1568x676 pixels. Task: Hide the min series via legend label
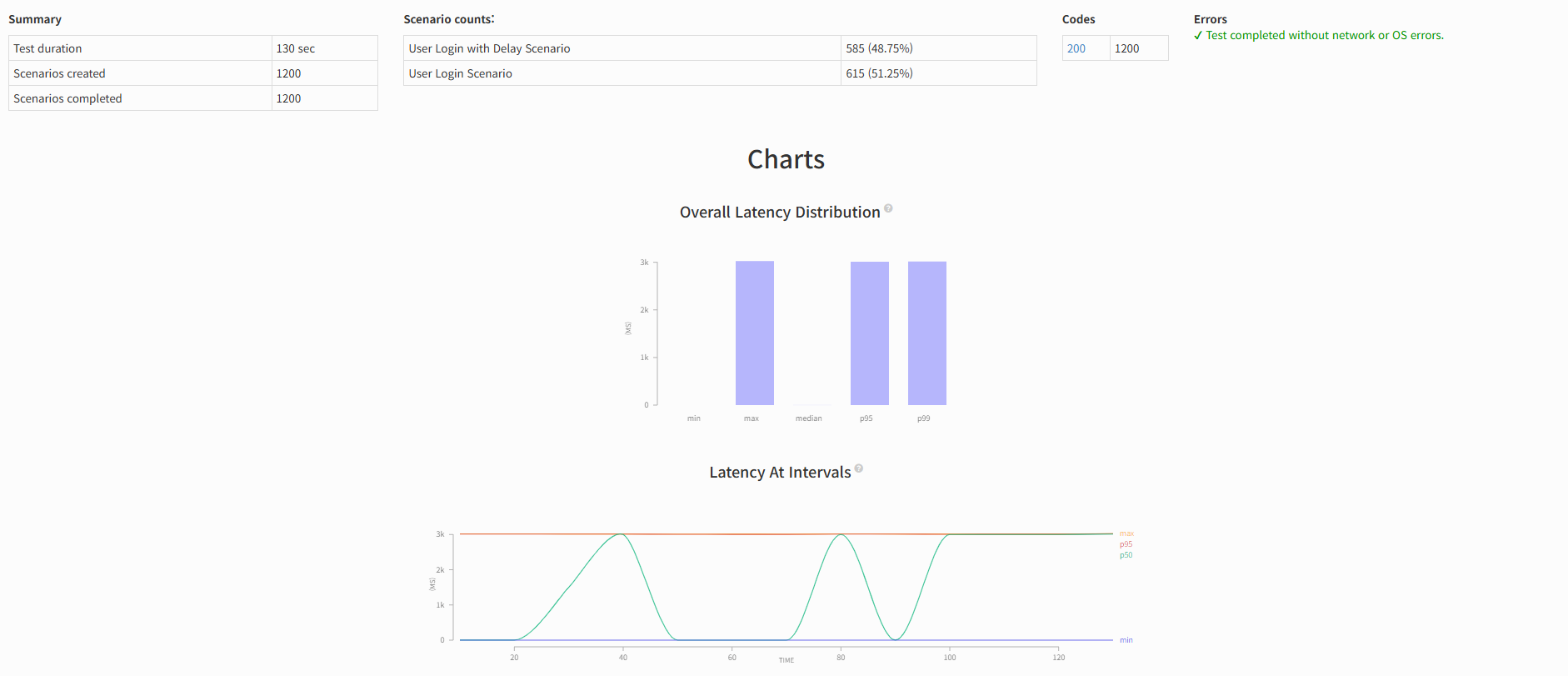coord(1126,640)
